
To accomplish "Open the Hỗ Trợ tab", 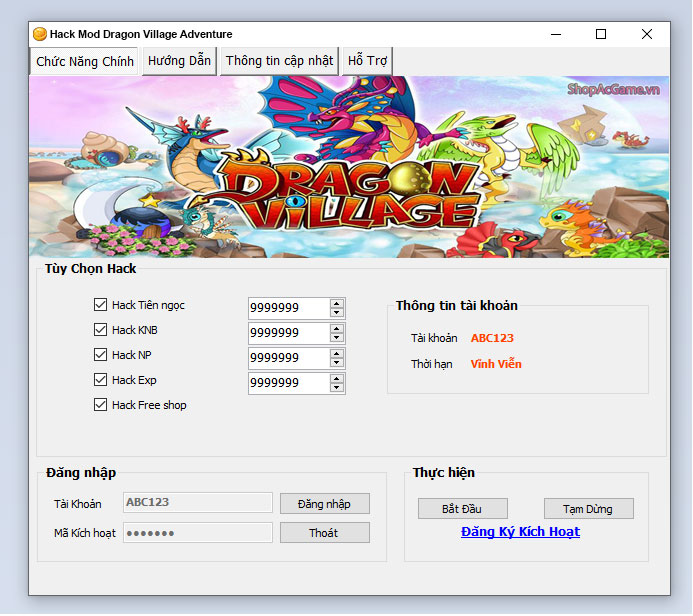I will (x=367, y=61).
